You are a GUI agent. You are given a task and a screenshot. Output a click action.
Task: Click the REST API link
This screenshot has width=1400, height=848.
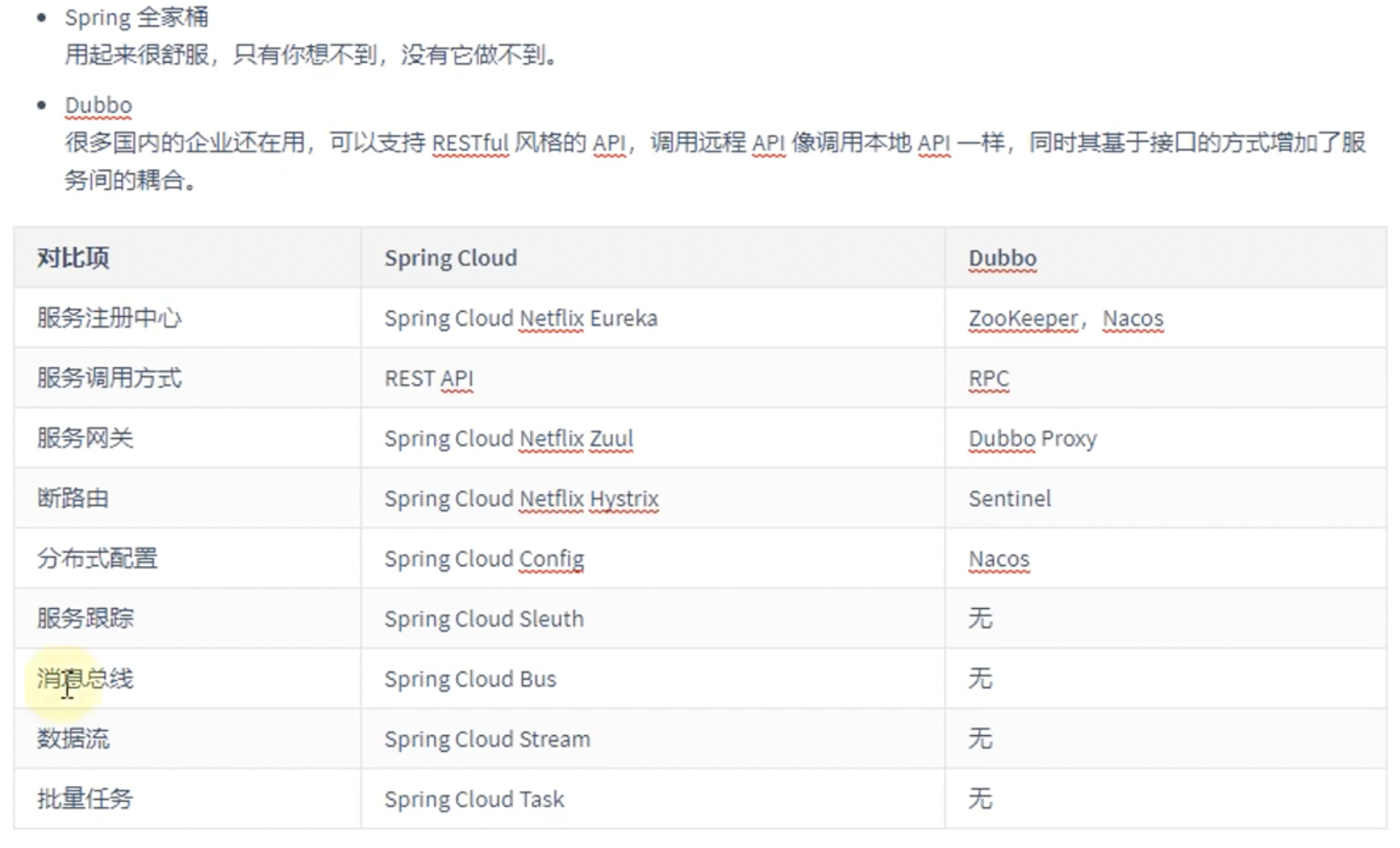[x=428, y=378]
